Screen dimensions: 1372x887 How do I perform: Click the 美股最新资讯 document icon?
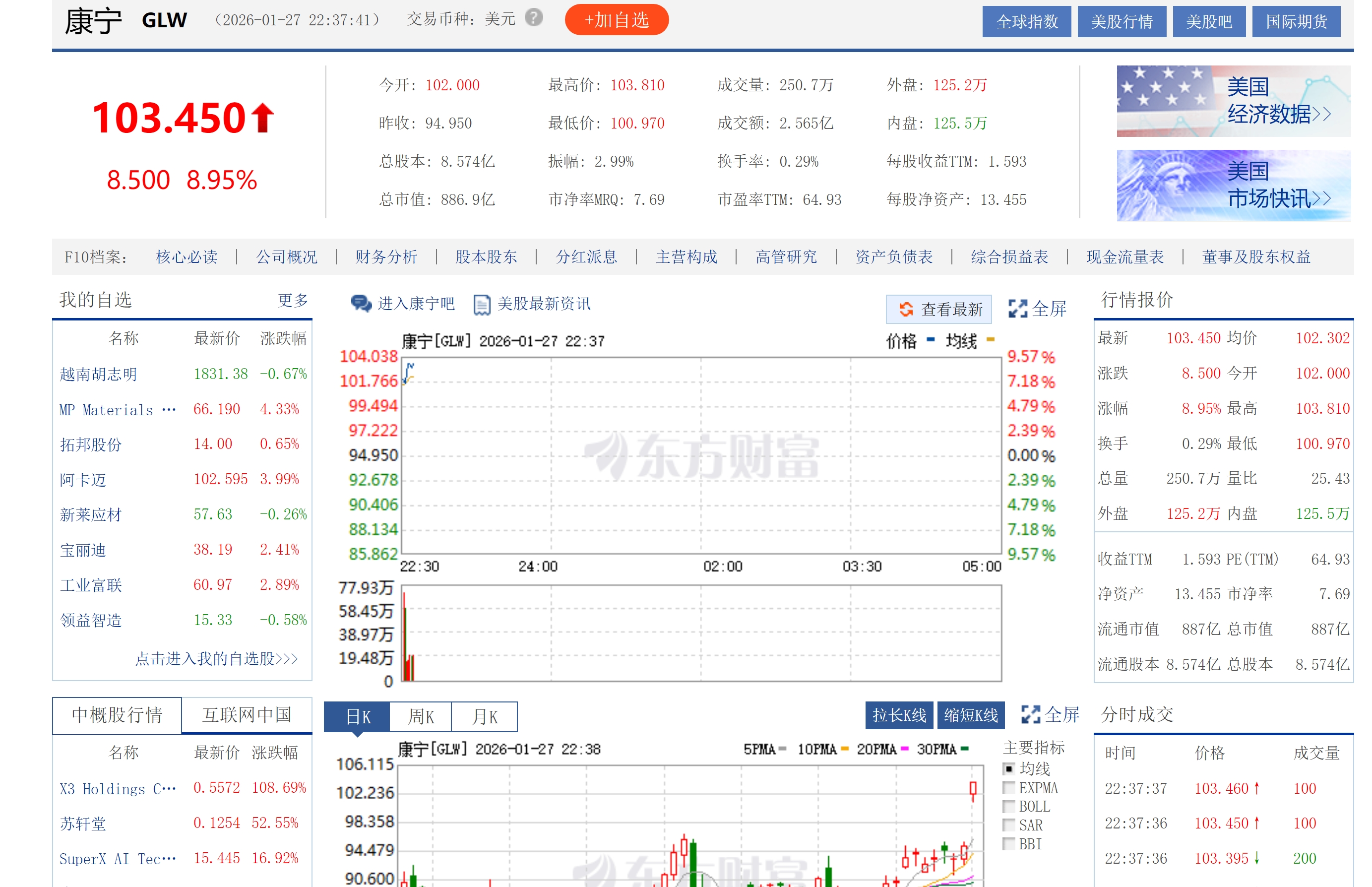pos(481,305)
